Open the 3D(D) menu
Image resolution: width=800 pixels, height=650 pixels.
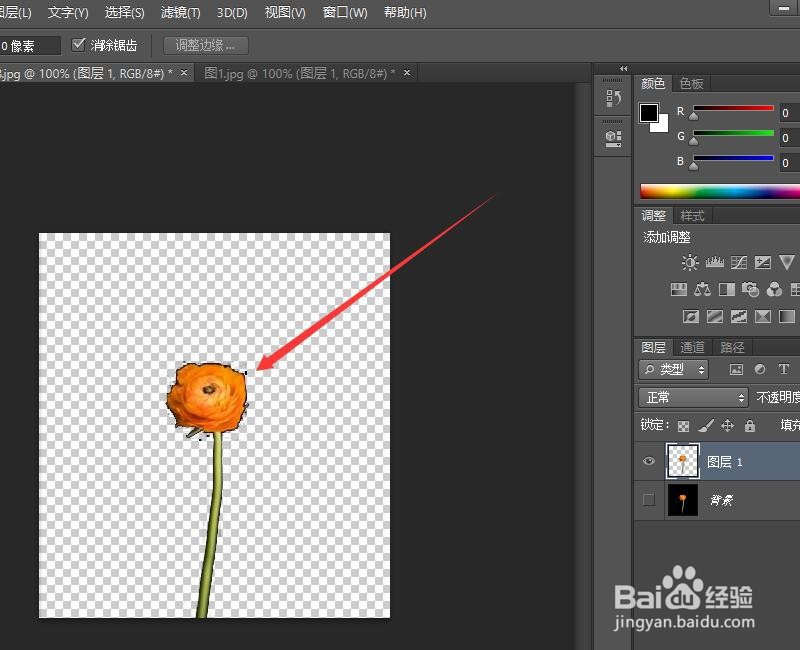coord(232,12)
